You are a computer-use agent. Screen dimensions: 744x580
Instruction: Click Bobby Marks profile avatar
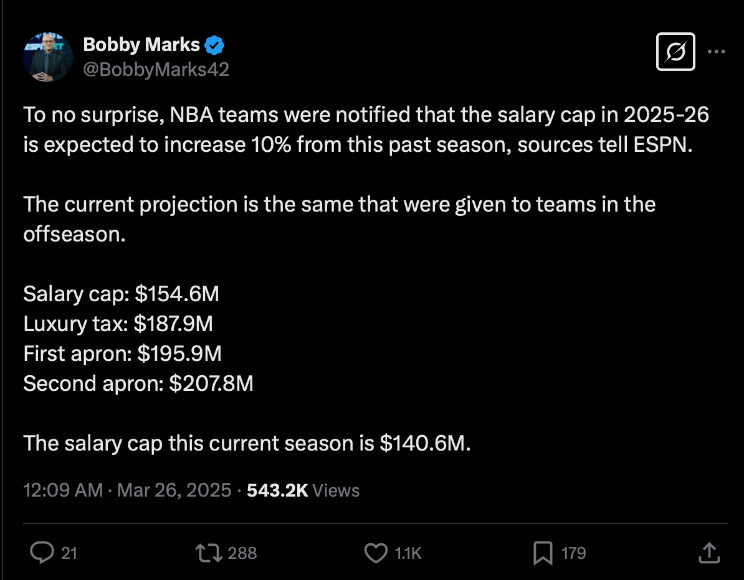(x=47, y=56)
